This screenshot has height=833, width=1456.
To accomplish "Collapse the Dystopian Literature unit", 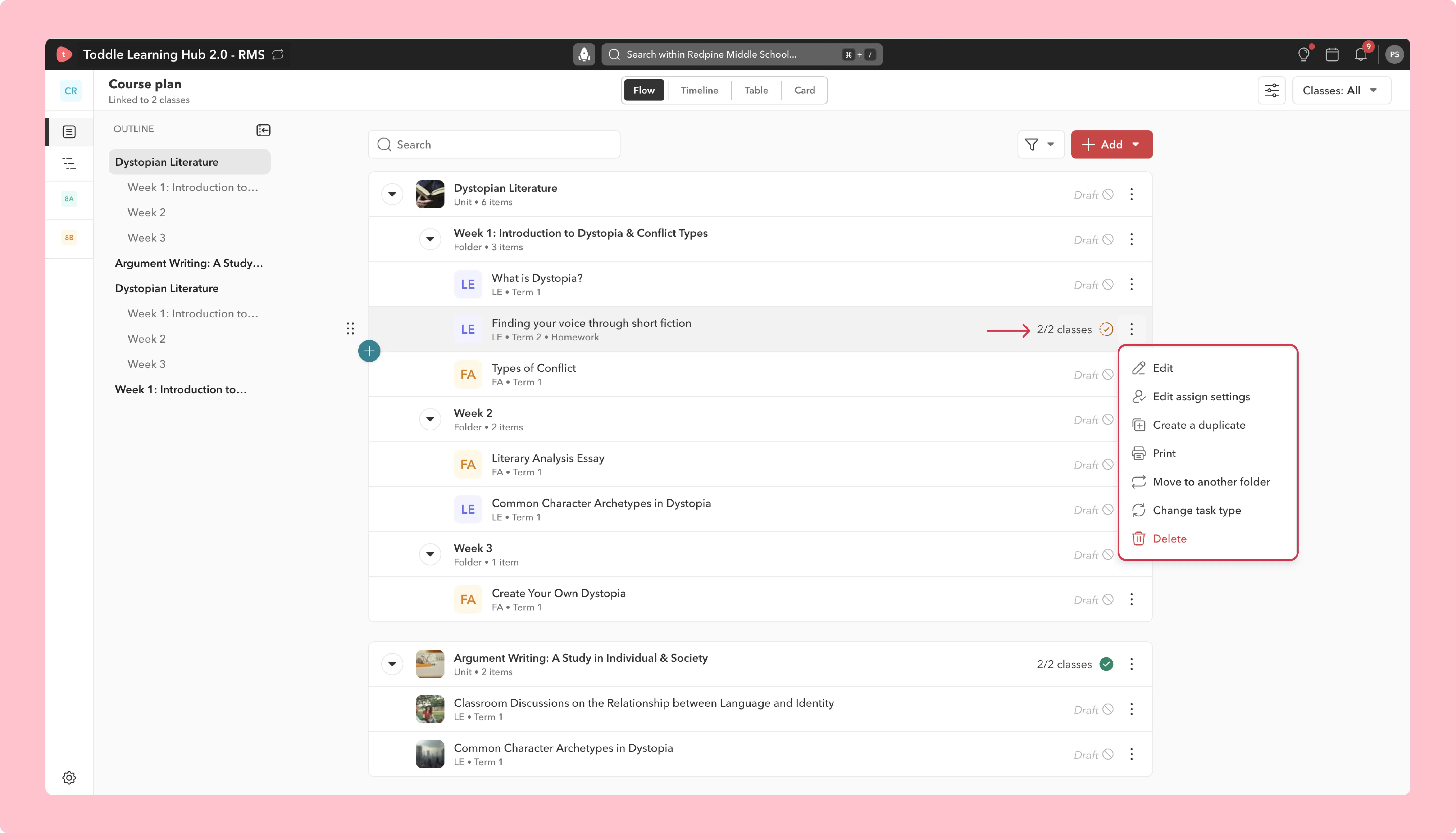I will pos(392,195).
